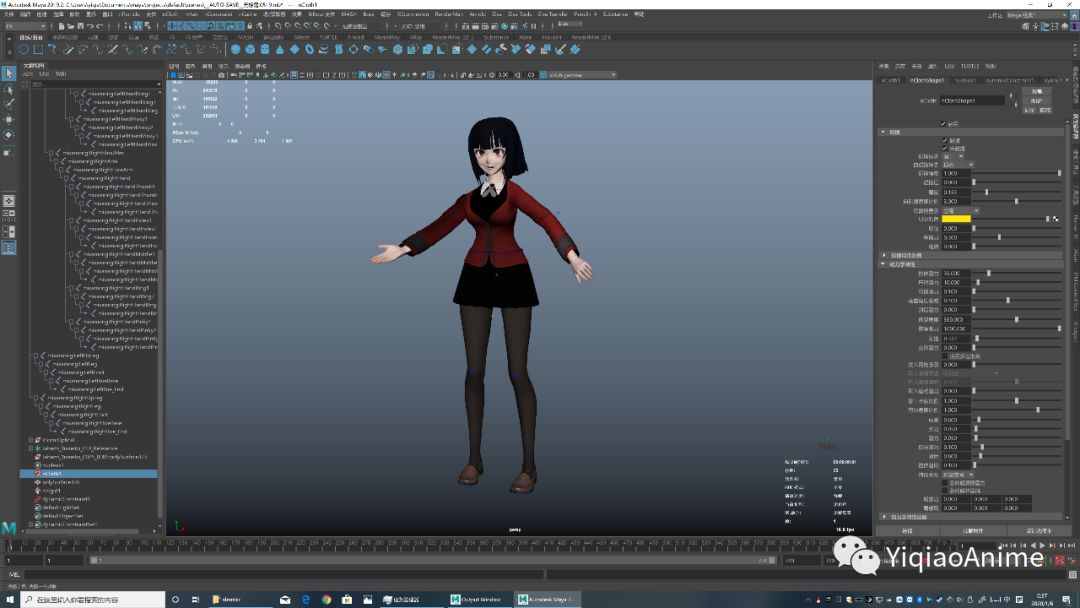Open the FX menu set dropdown
The width and height of the screenshot is (1080, 608).
(x=25, y=26)
